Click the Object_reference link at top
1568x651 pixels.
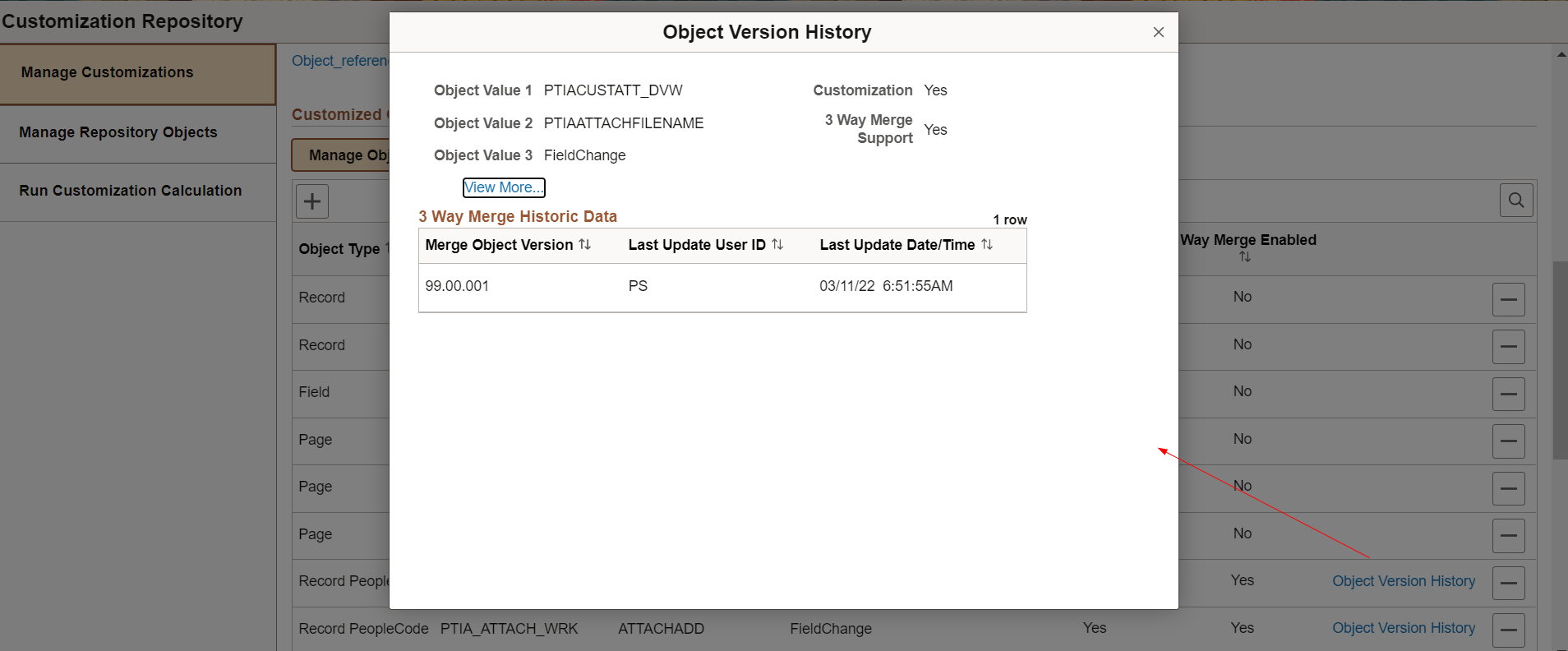click(340, 61)
